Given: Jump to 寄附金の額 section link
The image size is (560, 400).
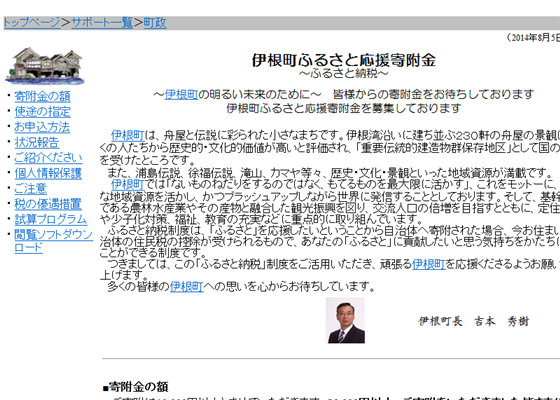Looking at the screenshot, I should [42, 96].
